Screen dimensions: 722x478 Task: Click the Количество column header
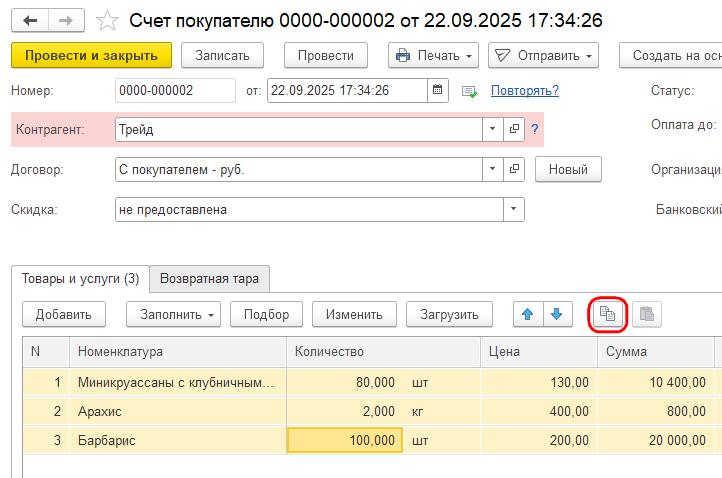pyautogui.click(x=383, y=352)
